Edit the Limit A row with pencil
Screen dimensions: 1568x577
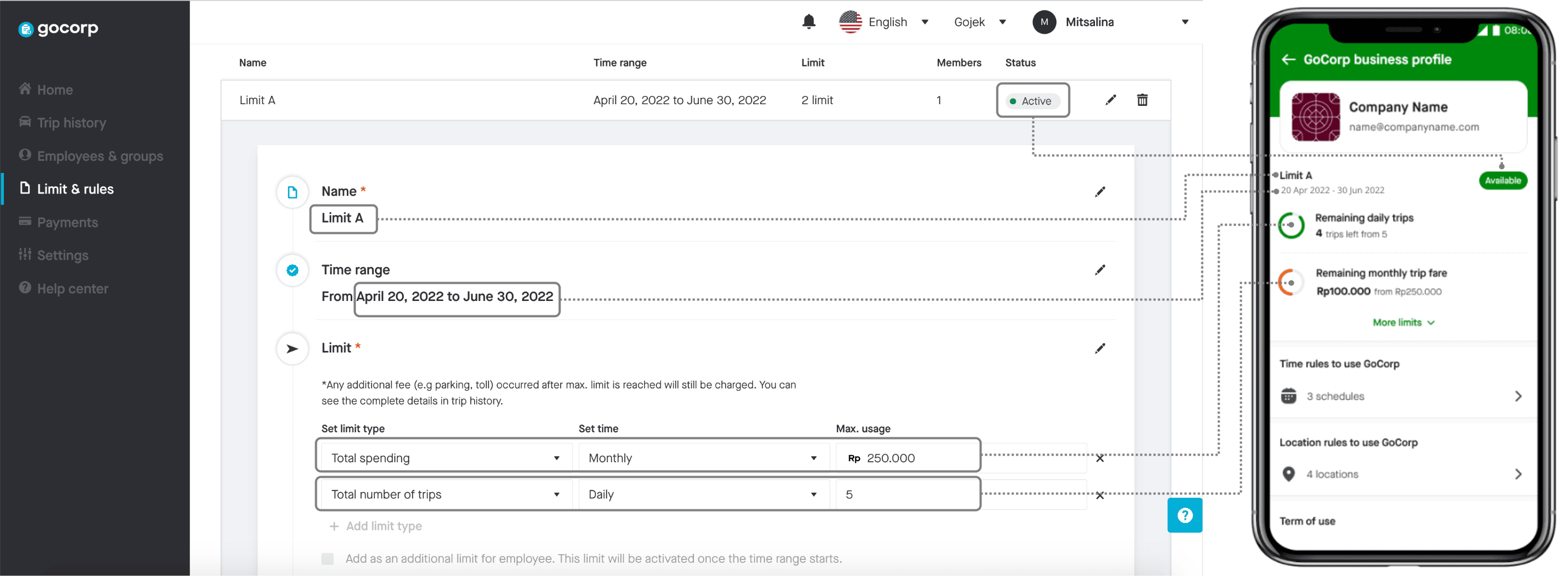tap(1111, 100)
